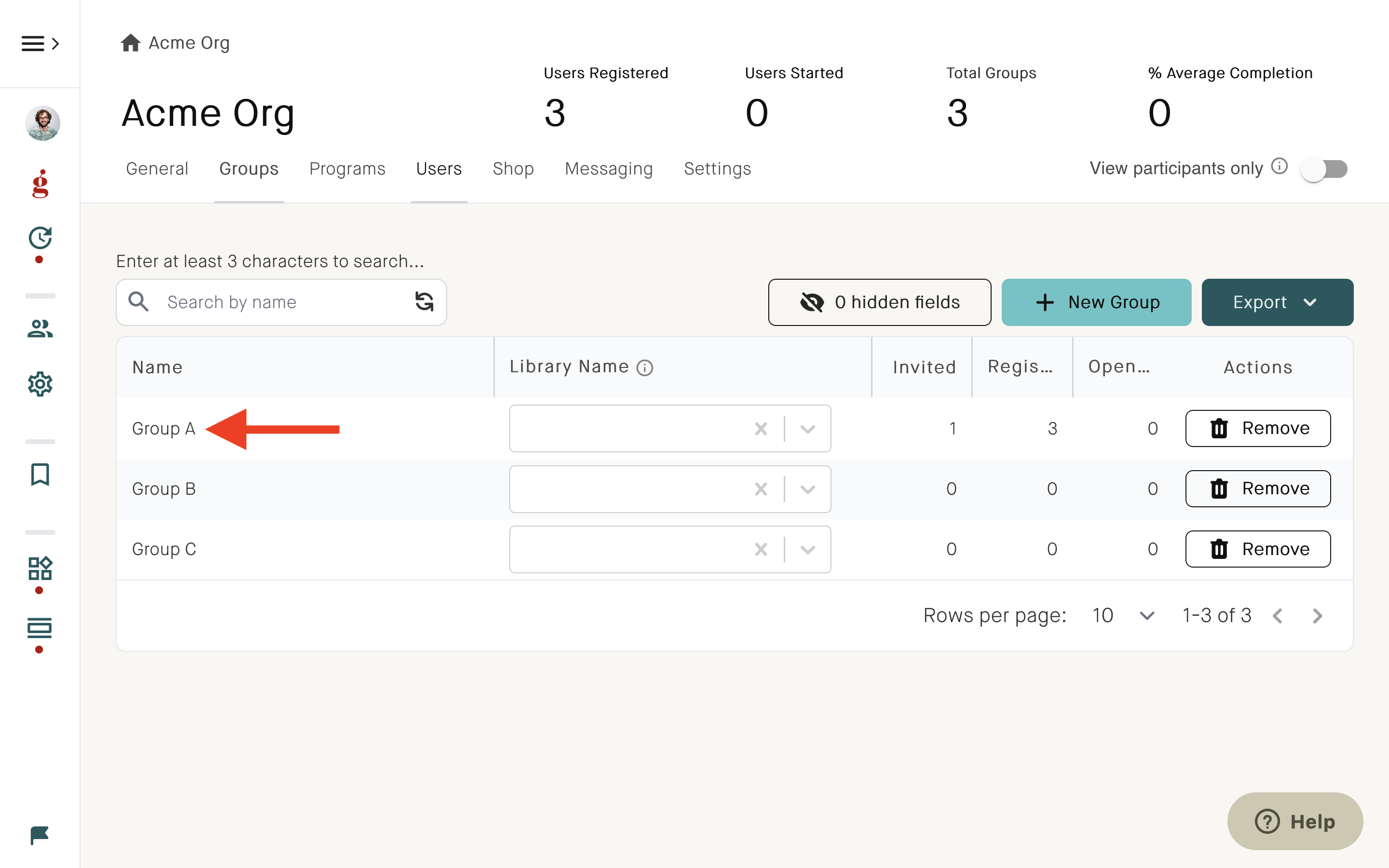This screenshot has width=1389, height=868.
Task: Open the people groups icon in sidebar
Action: (40, 328)
